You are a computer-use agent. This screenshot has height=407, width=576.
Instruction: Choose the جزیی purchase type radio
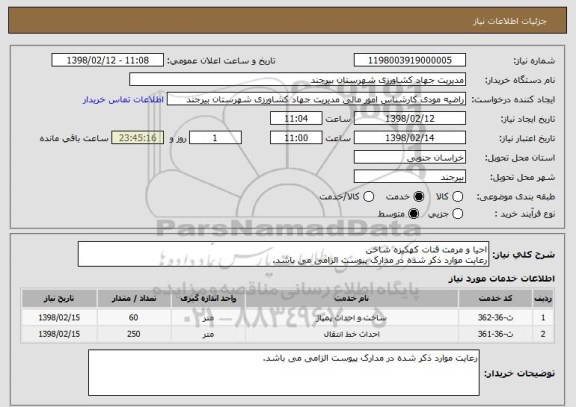[x=457, y=214]
